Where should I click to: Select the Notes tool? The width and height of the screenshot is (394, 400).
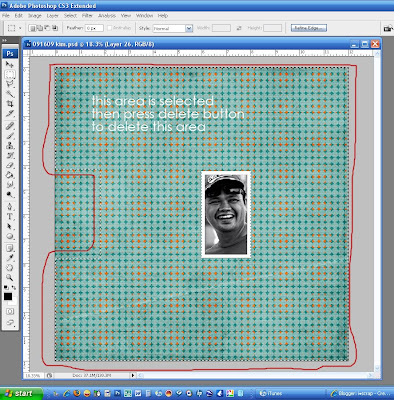[10, 248]
